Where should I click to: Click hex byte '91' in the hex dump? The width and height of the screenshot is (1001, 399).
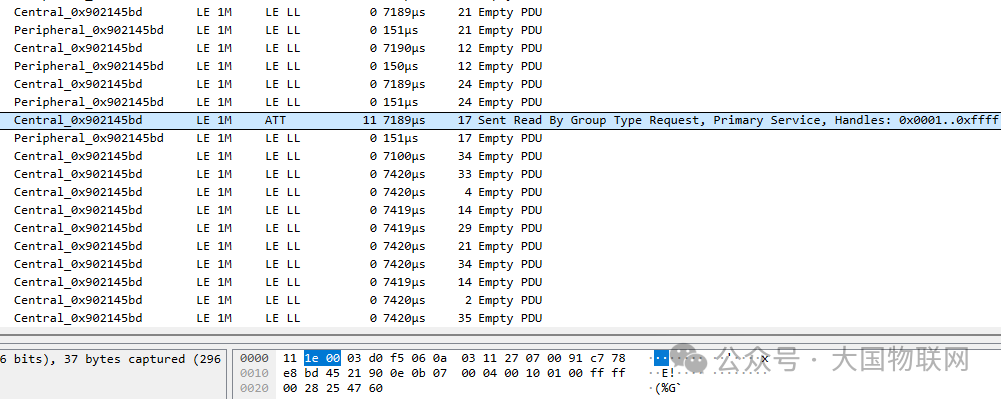point(575,358)
